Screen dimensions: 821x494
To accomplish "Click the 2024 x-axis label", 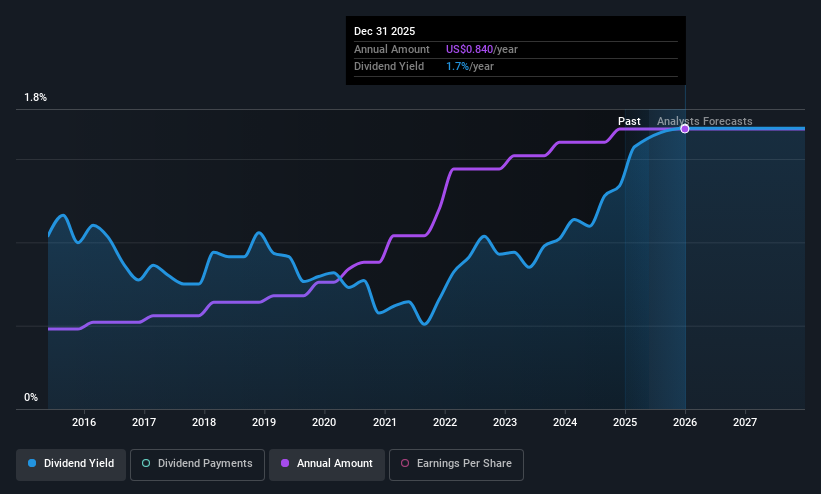I will point(565,422).
